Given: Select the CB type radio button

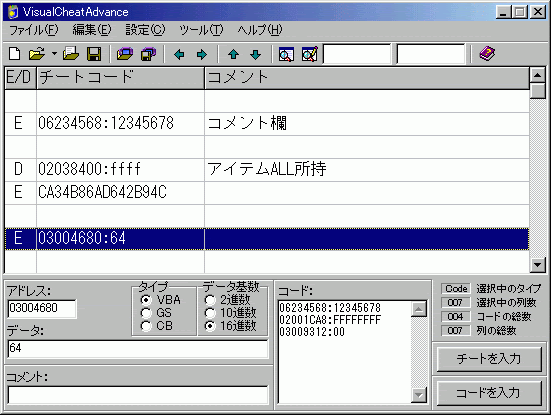Looking at the screenshot, I should 145,326.
